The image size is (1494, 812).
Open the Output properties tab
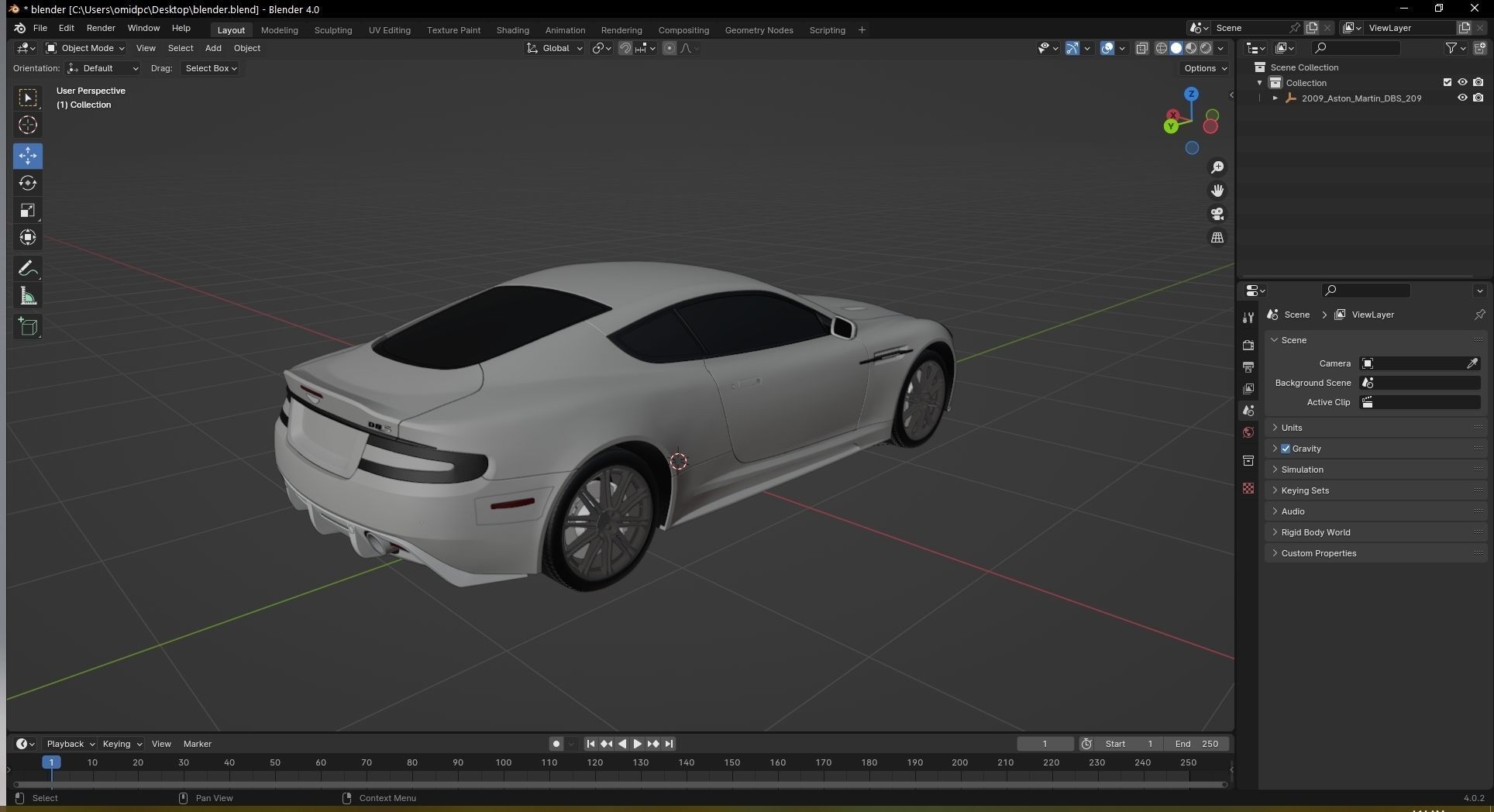pyautogui.click(x=1248, y=366)
